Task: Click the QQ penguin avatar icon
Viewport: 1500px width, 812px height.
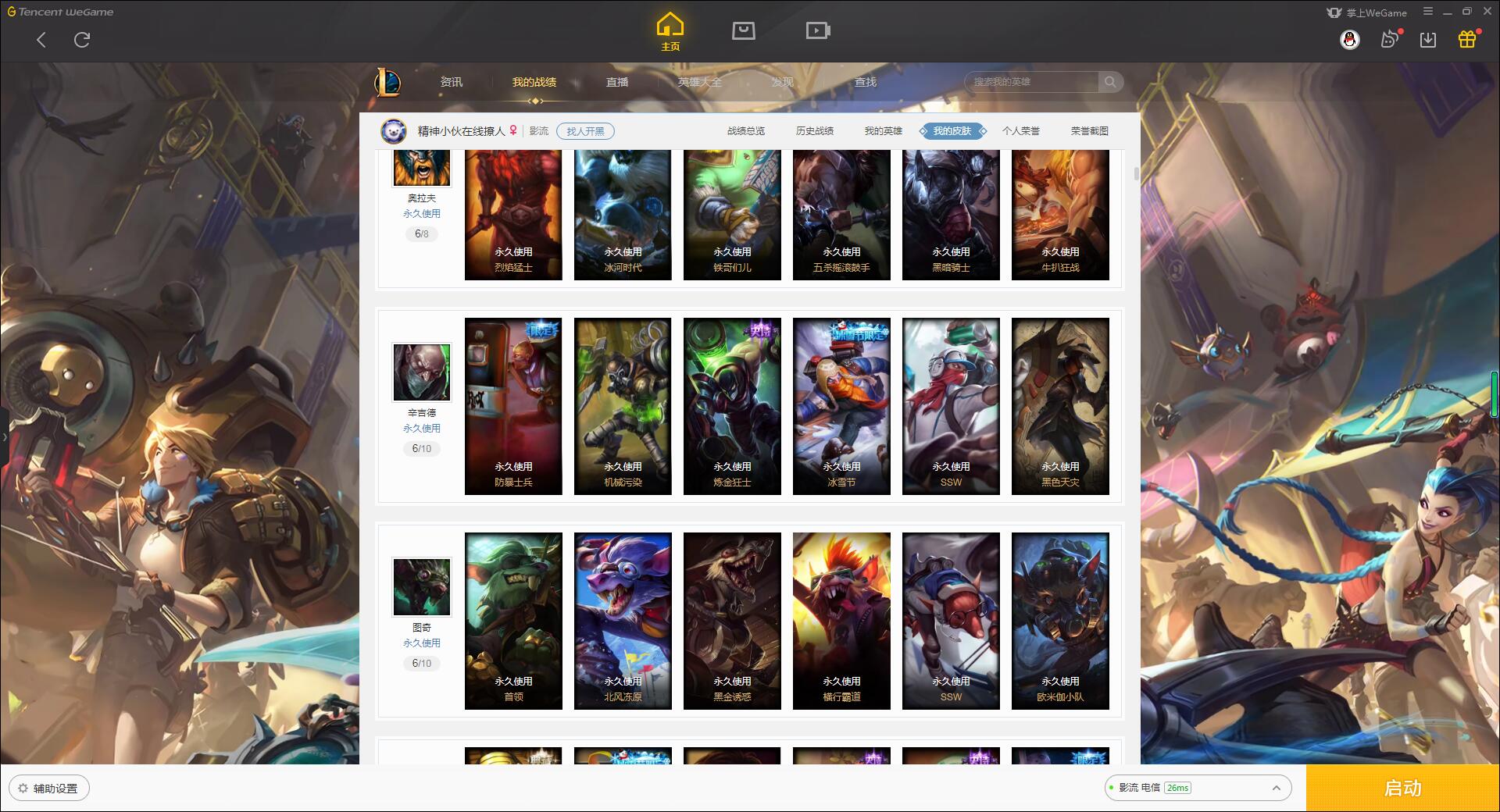Action: pos(1350,40)
